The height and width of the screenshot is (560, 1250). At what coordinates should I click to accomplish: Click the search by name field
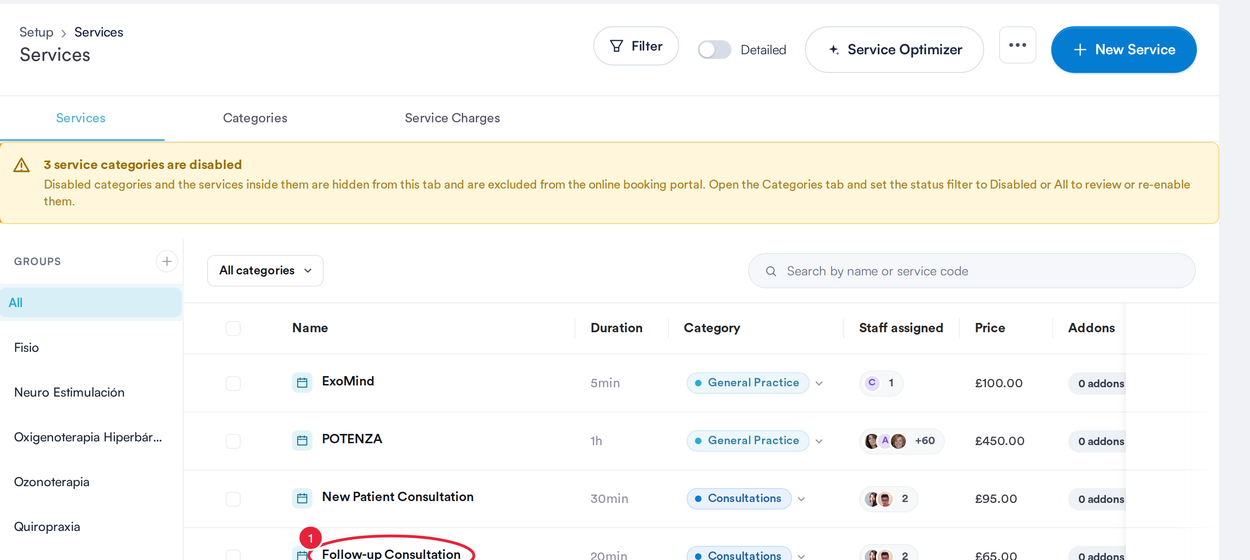pos(972,271)
